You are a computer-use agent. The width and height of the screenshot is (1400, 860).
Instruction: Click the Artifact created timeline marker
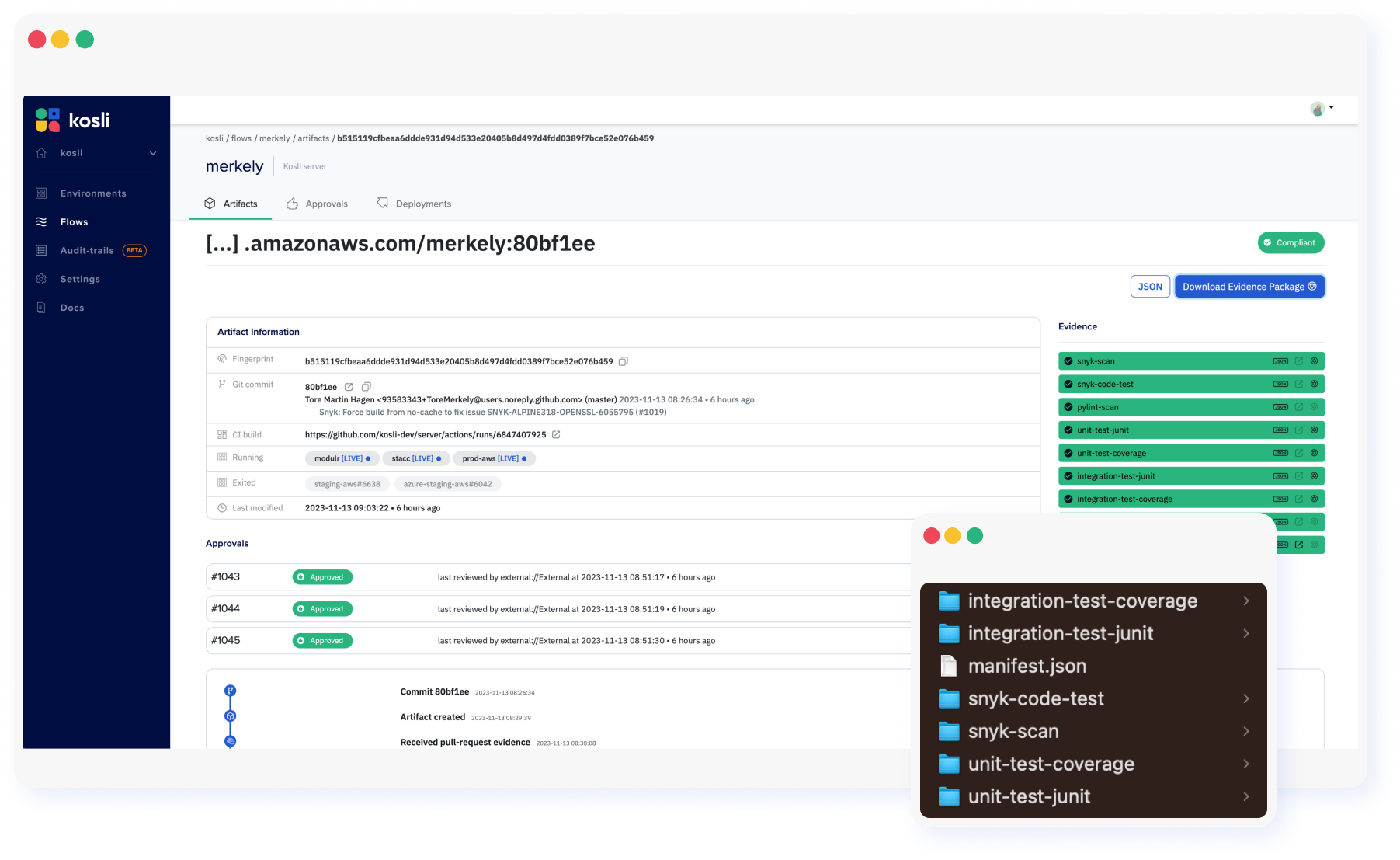pos(230,716)
